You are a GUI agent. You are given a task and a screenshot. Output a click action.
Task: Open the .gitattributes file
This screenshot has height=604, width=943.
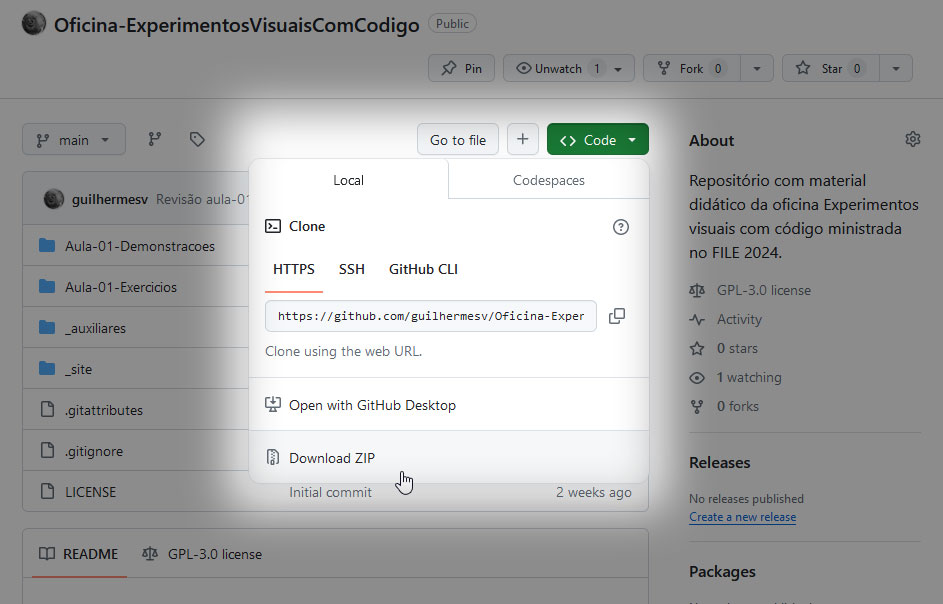pyautogui.click(x=103, y=410)
